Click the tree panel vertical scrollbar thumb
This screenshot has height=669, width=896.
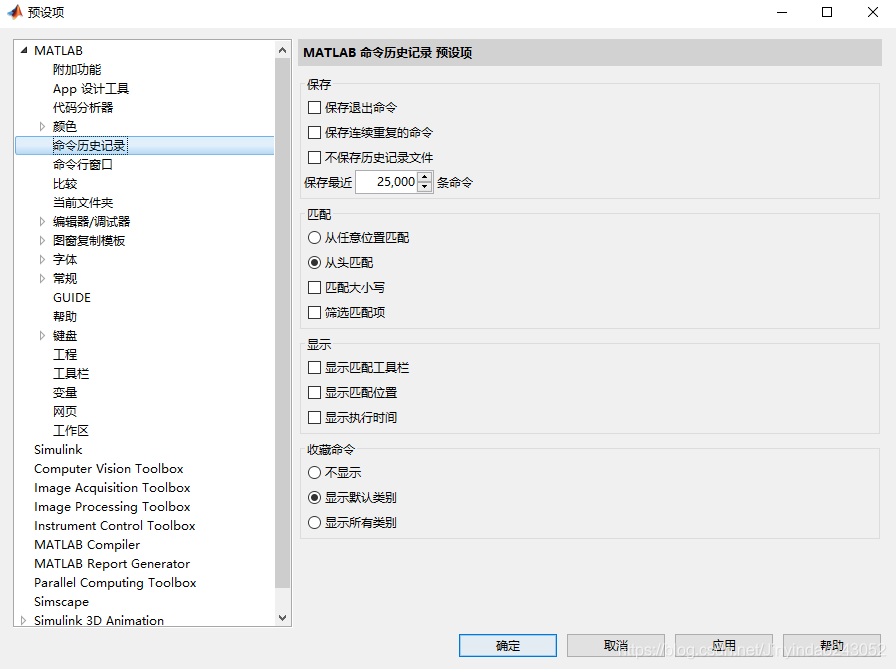point(282,323)
